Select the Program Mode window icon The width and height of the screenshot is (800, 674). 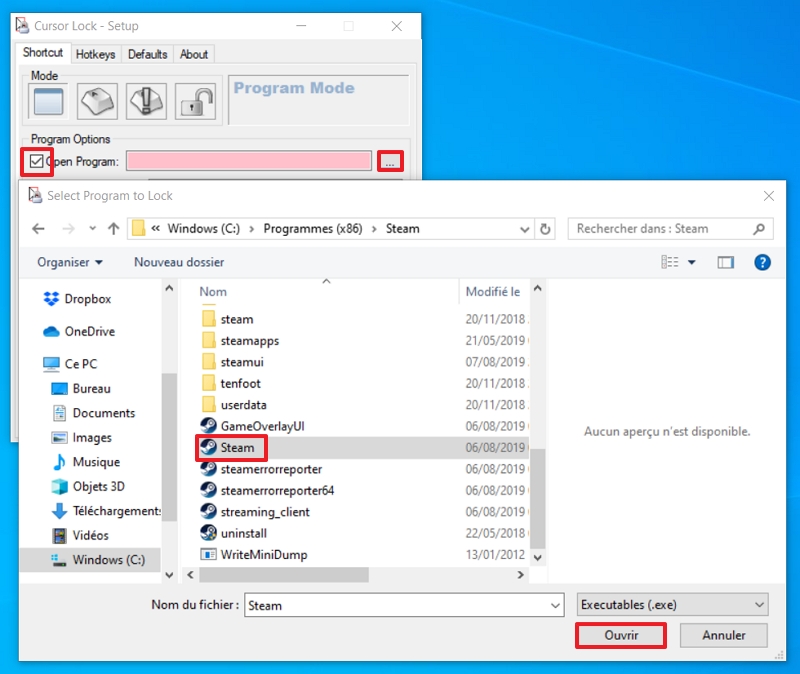[48, 100]
